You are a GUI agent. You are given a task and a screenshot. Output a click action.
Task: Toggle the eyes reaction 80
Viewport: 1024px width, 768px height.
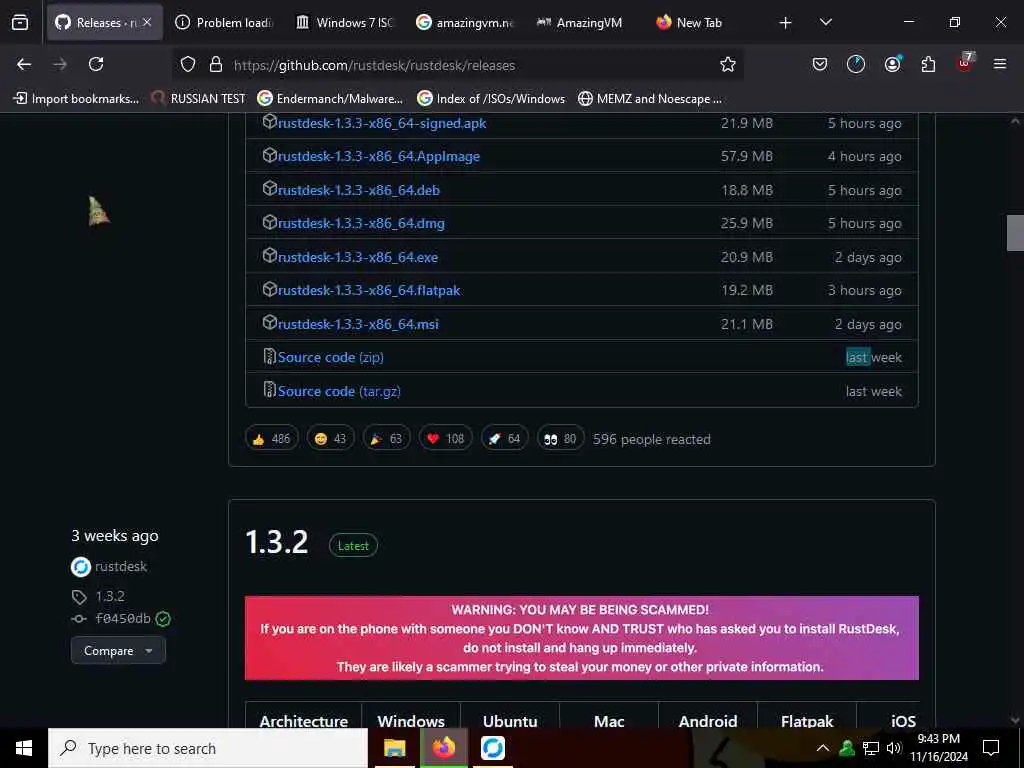(x=560, y=439)
